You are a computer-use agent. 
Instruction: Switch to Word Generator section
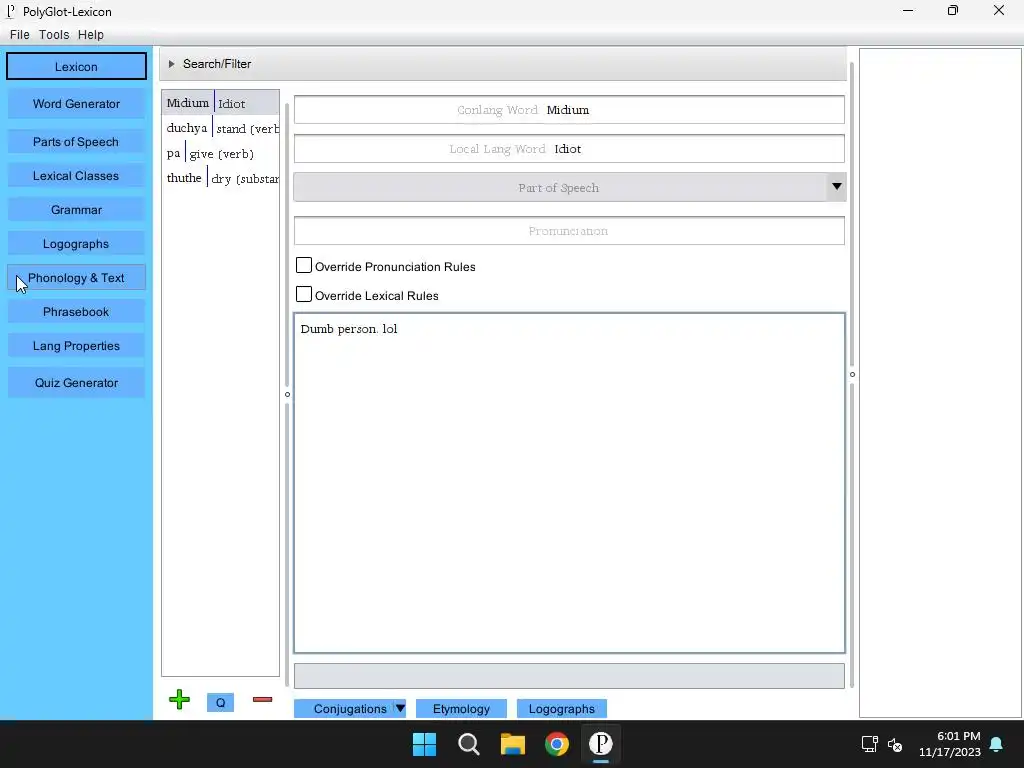76,104
